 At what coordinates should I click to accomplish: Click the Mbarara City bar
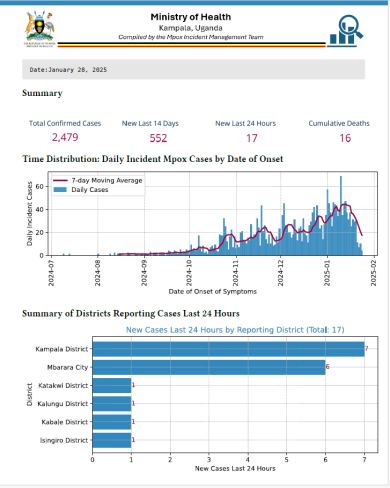coord(209,367)
